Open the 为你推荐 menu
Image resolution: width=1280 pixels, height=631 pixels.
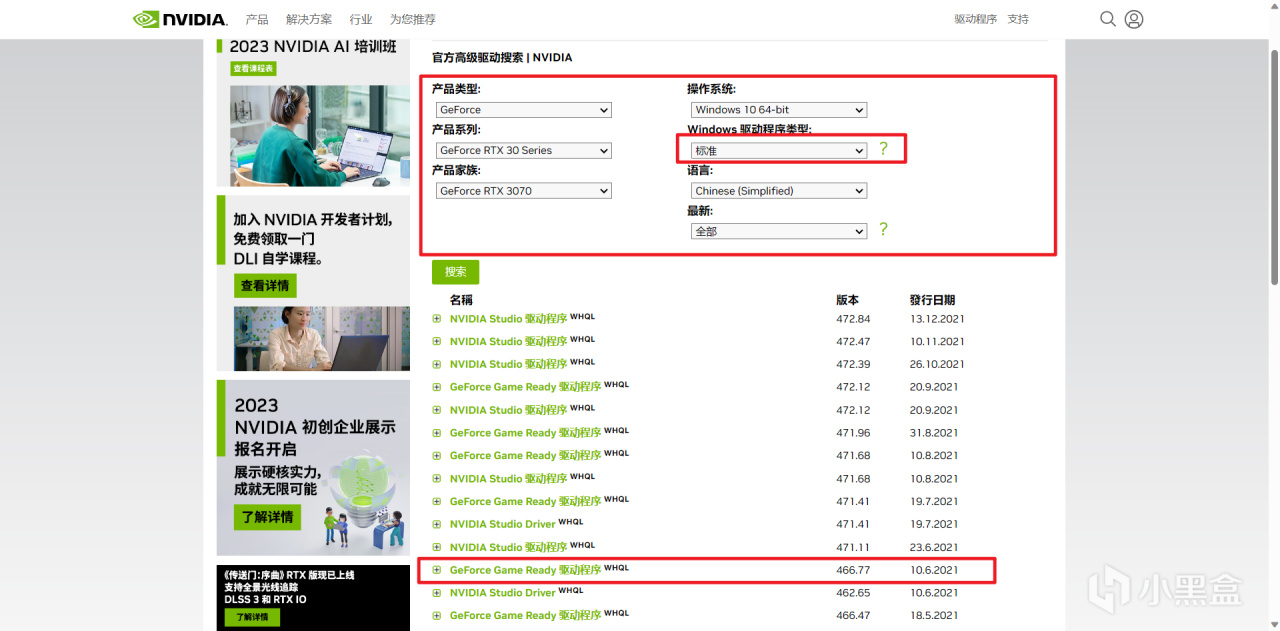click(413, 19)
